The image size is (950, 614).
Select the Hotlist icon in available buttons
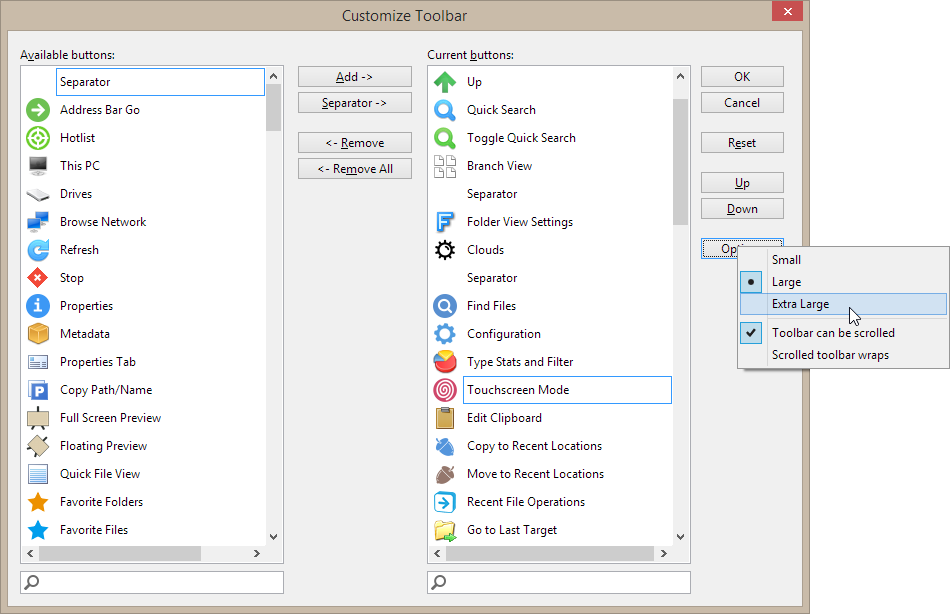point(38,138)
